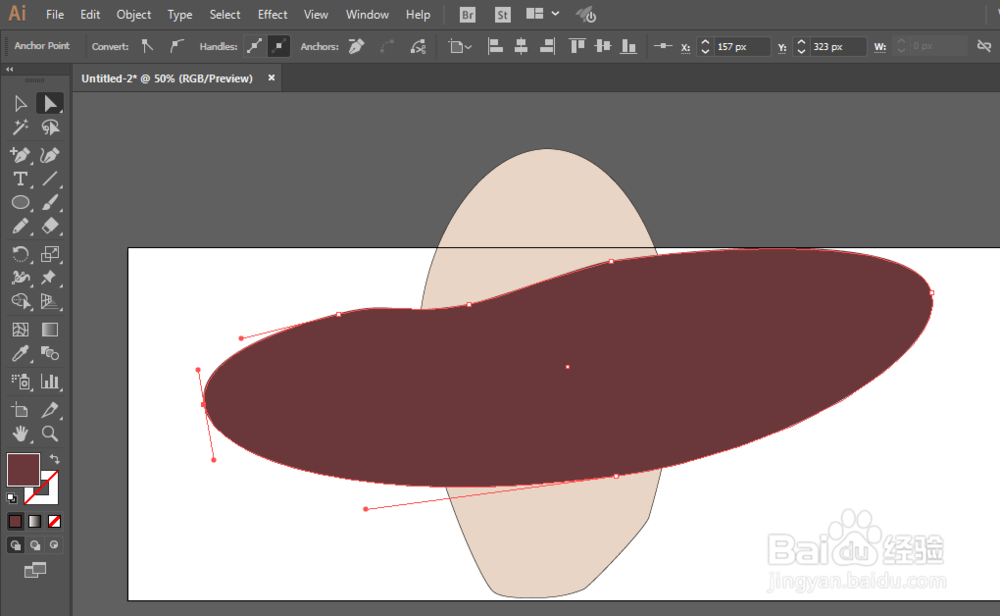Hide handles for multiple selected anchors

(x=279, y=46)
